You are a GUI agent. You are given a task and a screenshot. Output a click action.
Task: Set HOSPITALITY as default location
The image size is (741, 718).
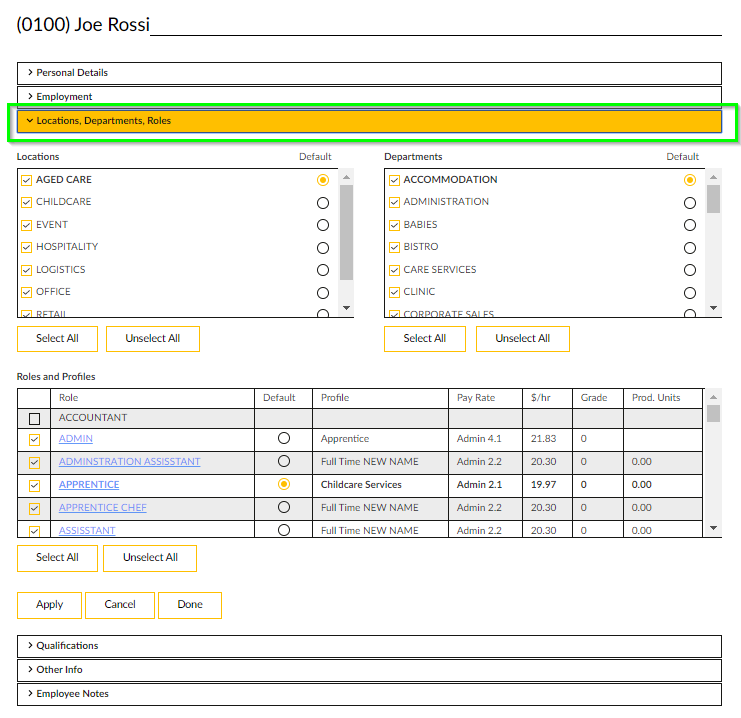322,248
